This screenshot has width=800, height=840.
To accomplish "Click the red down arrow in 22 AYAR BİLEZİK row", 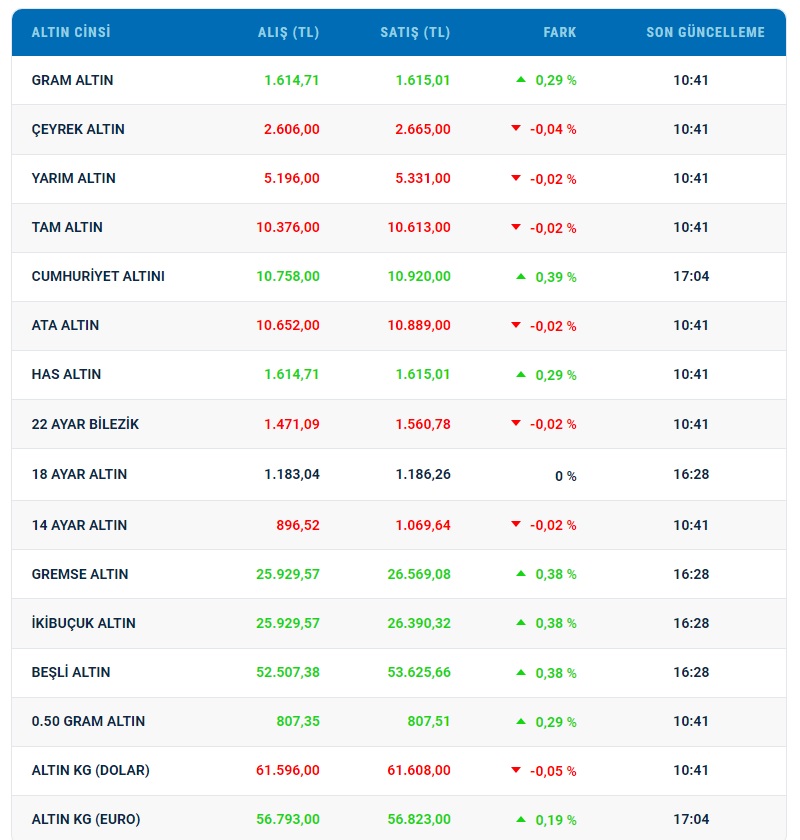I will 516,423.
